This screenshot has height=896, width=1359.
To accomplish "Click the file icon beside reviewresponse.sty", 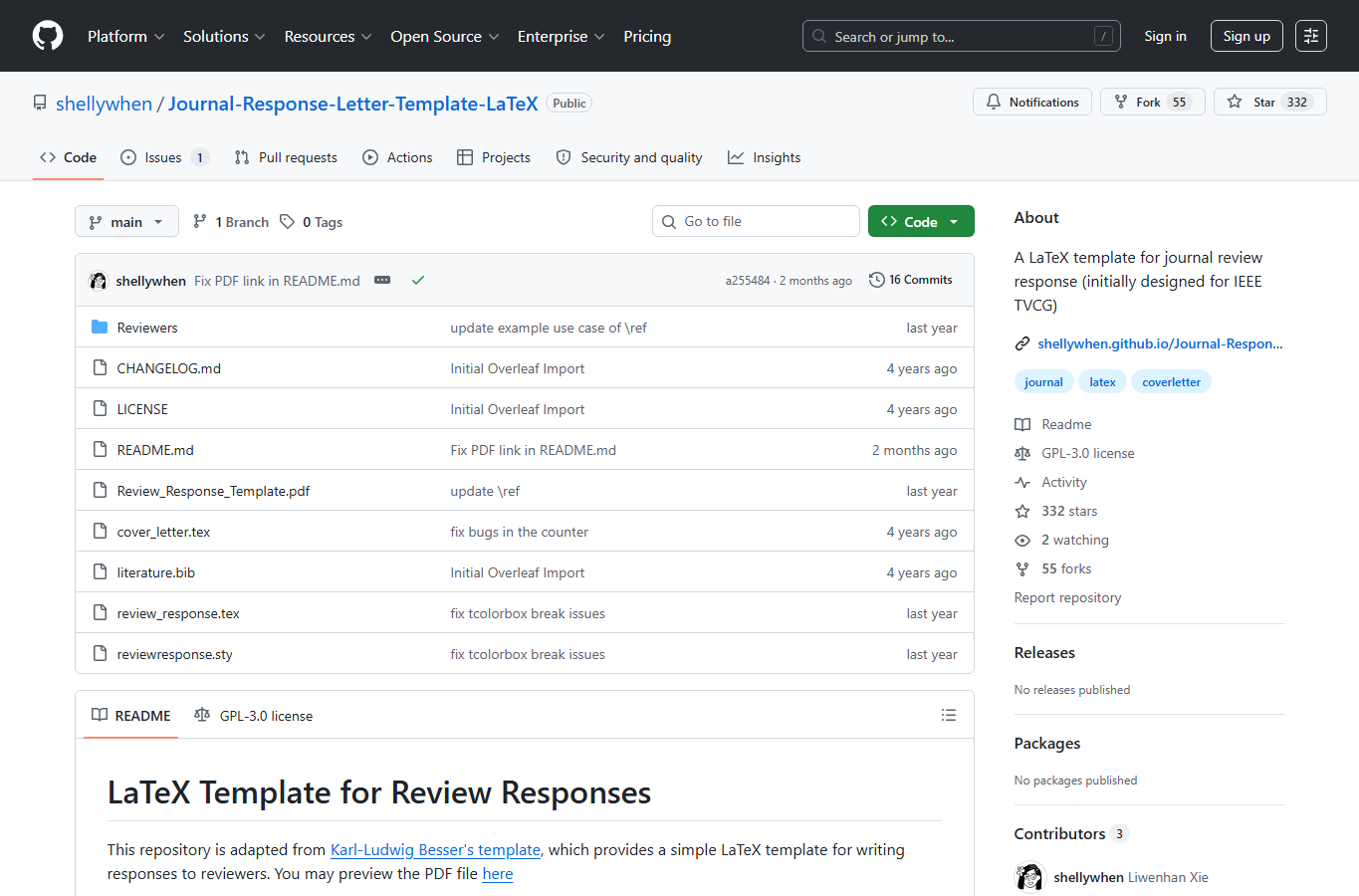I will point(100,653).
